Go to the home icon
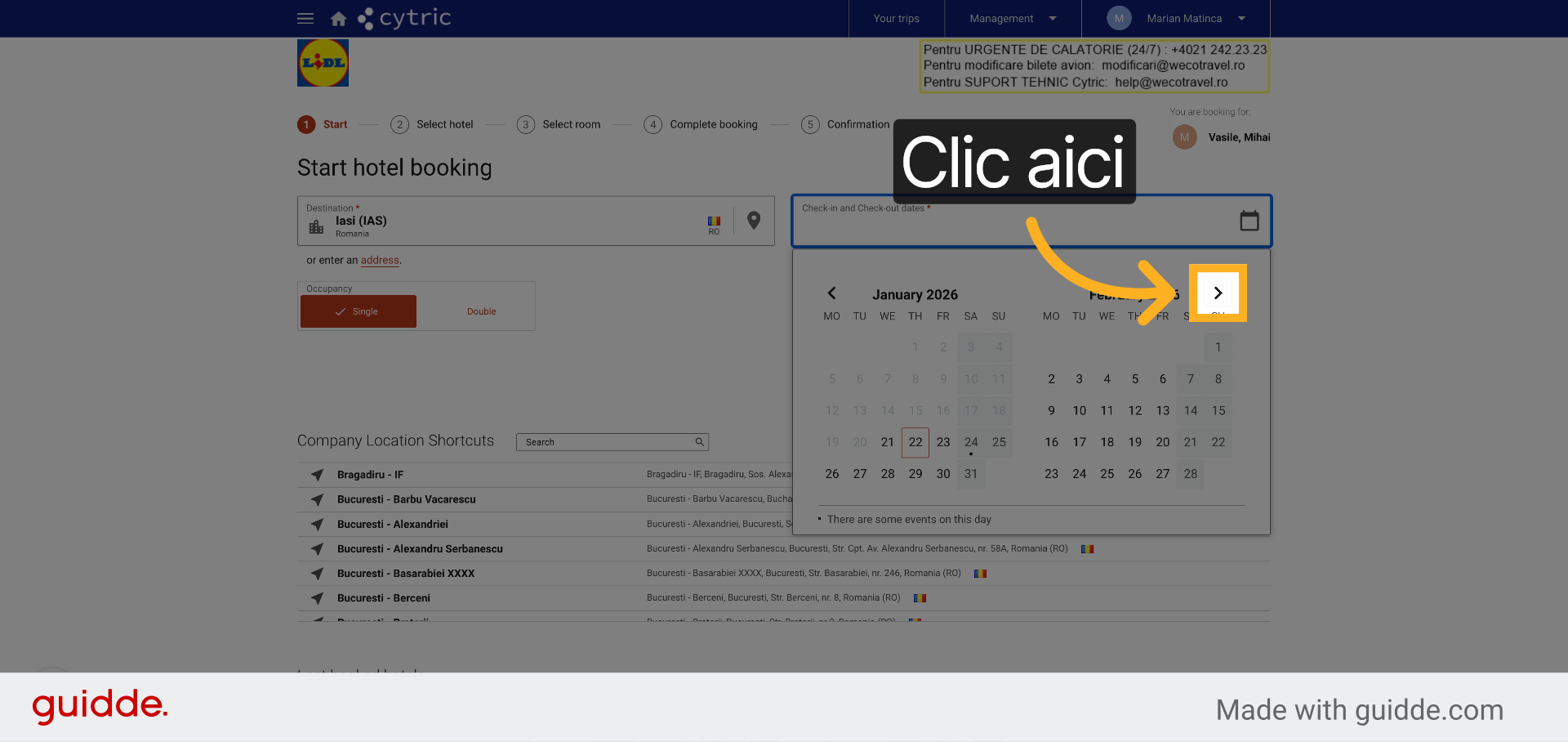 pyautogui.click(x=338, y=18)
